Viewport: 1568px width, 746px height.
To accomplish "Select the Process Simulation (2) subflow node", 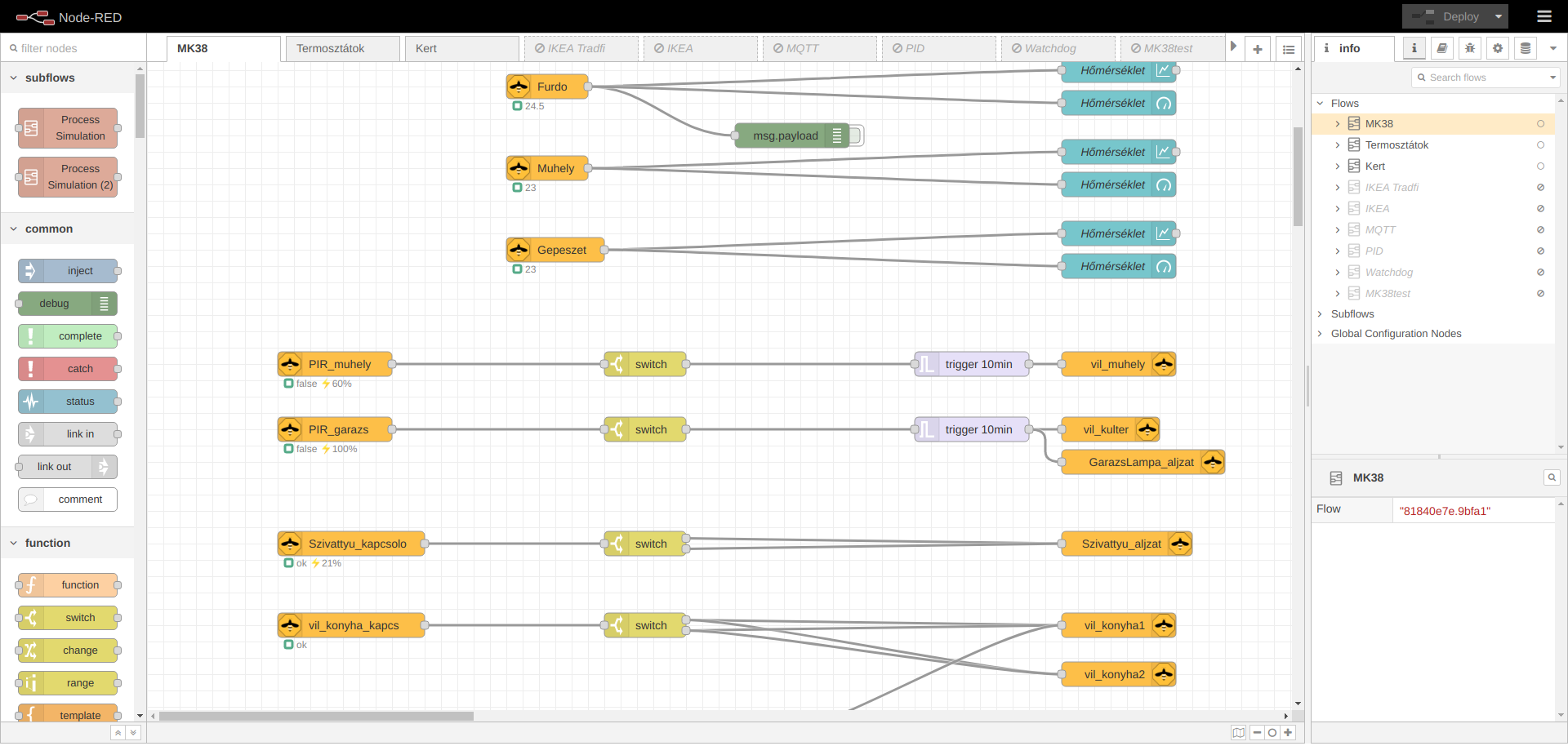I will [68, 177].
